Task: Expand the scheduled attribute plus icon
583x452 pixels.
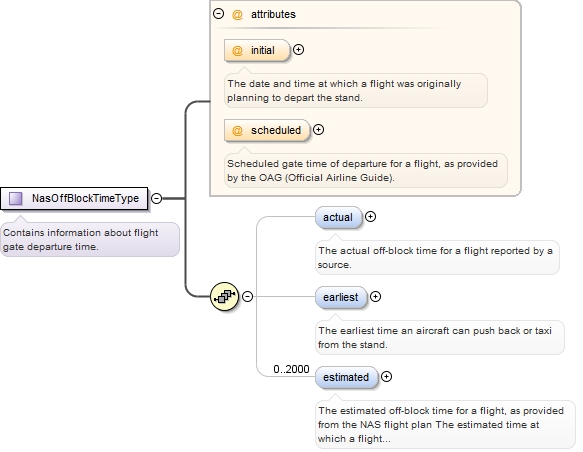Action: pyautogui.click(x=318, y=129)
